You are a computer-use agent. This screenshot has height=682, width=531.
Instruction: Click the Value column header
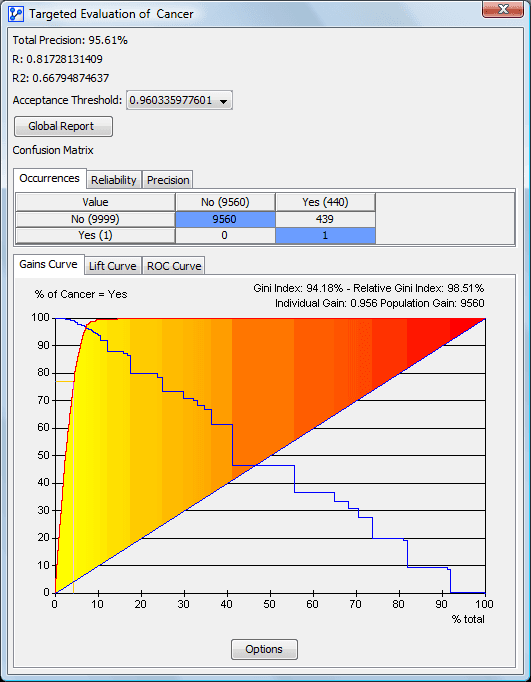[95, 202]
